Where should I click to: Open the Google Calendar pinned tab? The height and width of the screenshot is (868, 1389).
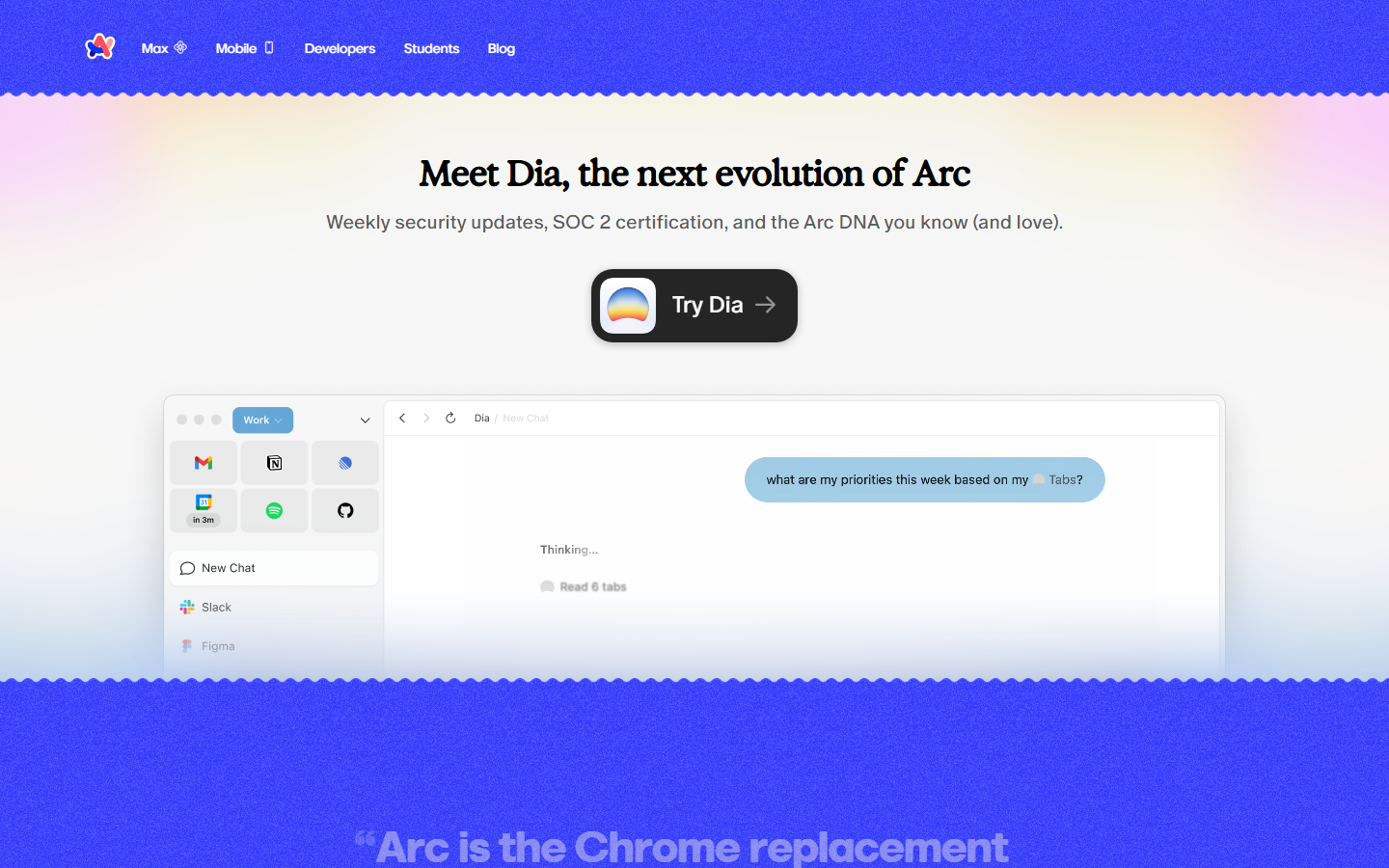(204, 510)
